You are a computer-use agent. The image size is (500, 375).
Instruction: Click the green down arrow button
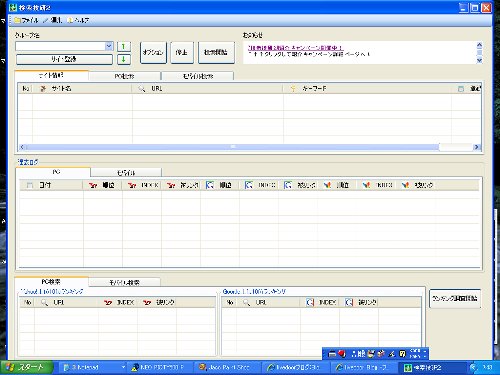(123, 60)
